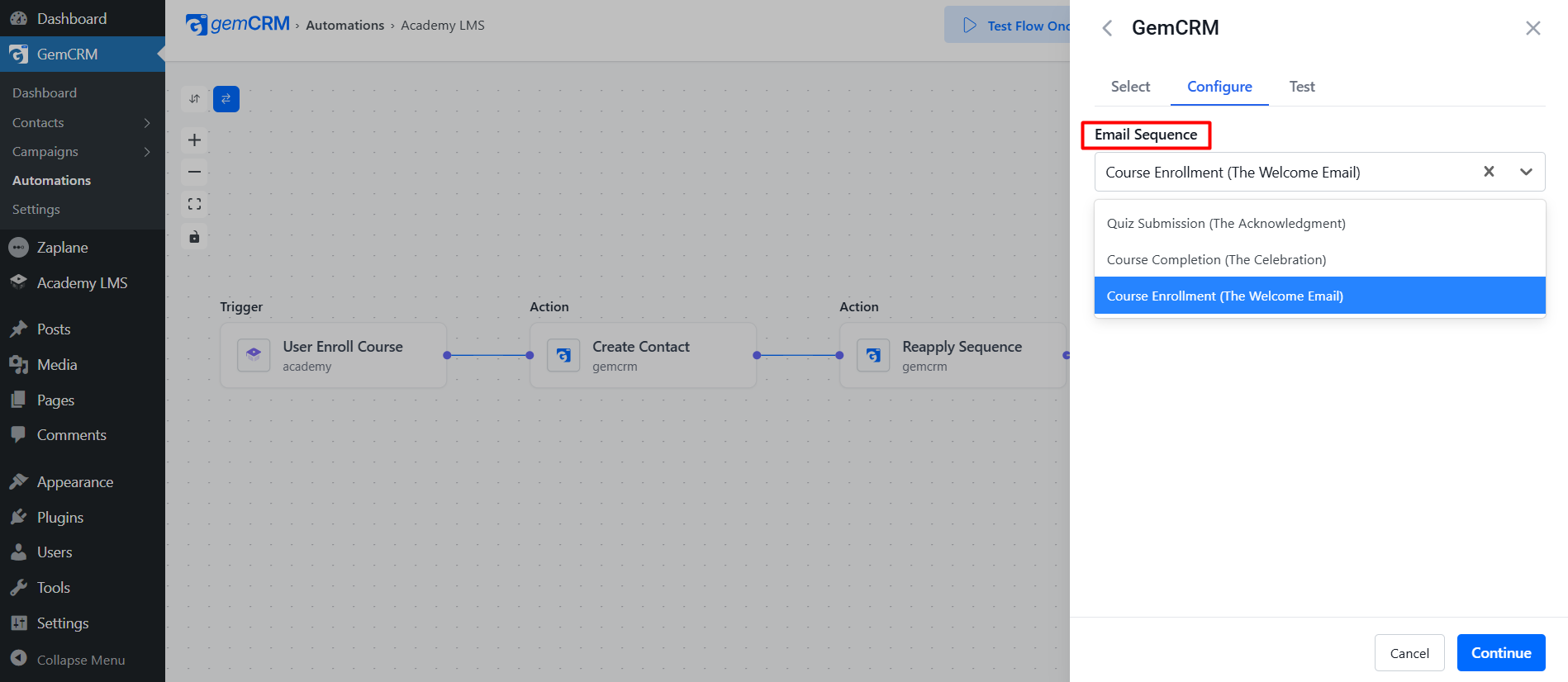The image size is (1568, 682).
Task: Click the Continue button
Action: tap(1501, 653)
